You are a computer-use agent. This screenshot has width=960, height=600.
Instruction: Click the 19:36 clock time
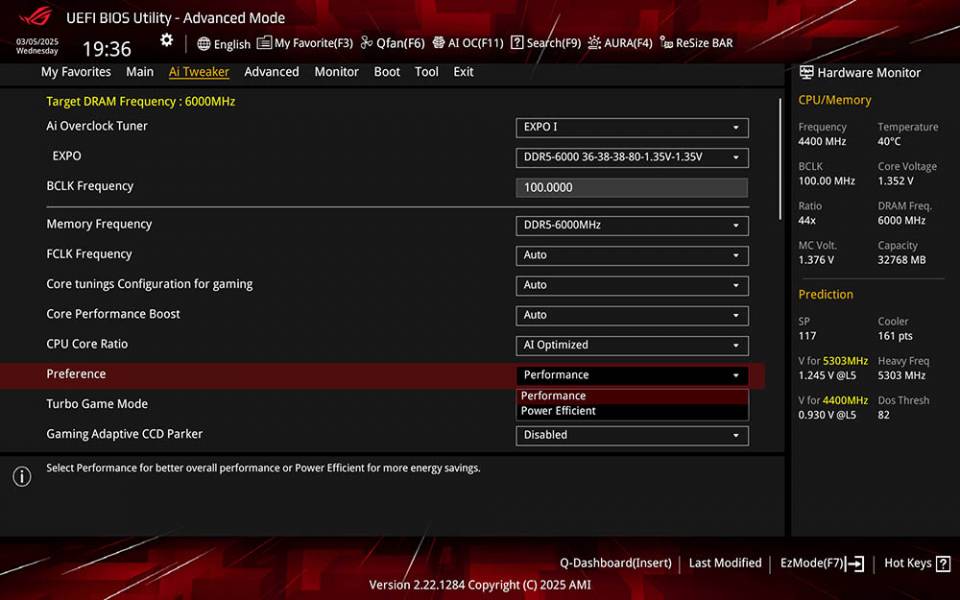(107, 49)
